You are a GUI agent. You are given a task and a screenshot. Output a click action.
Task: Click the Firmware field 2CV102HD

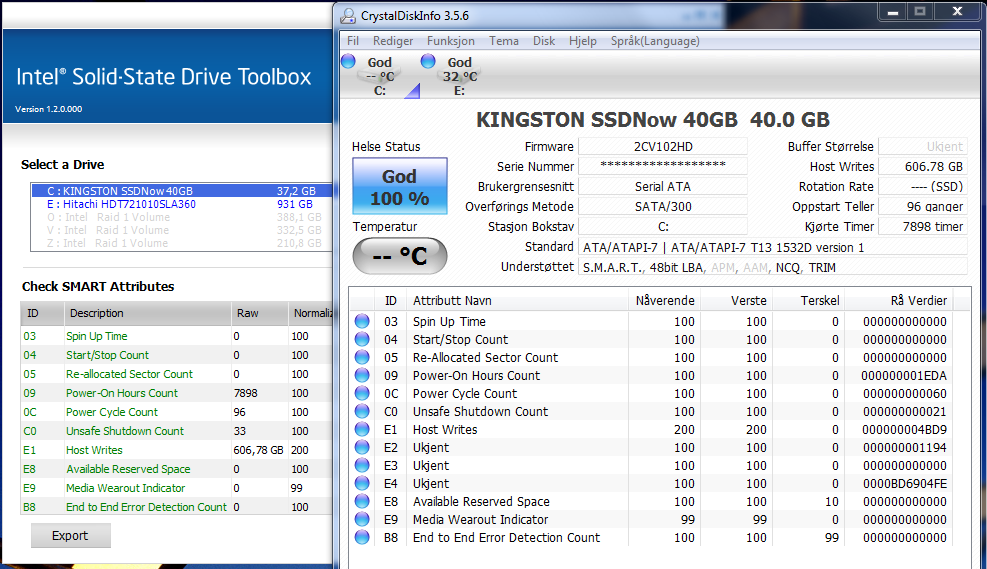[x=663, y=147]
